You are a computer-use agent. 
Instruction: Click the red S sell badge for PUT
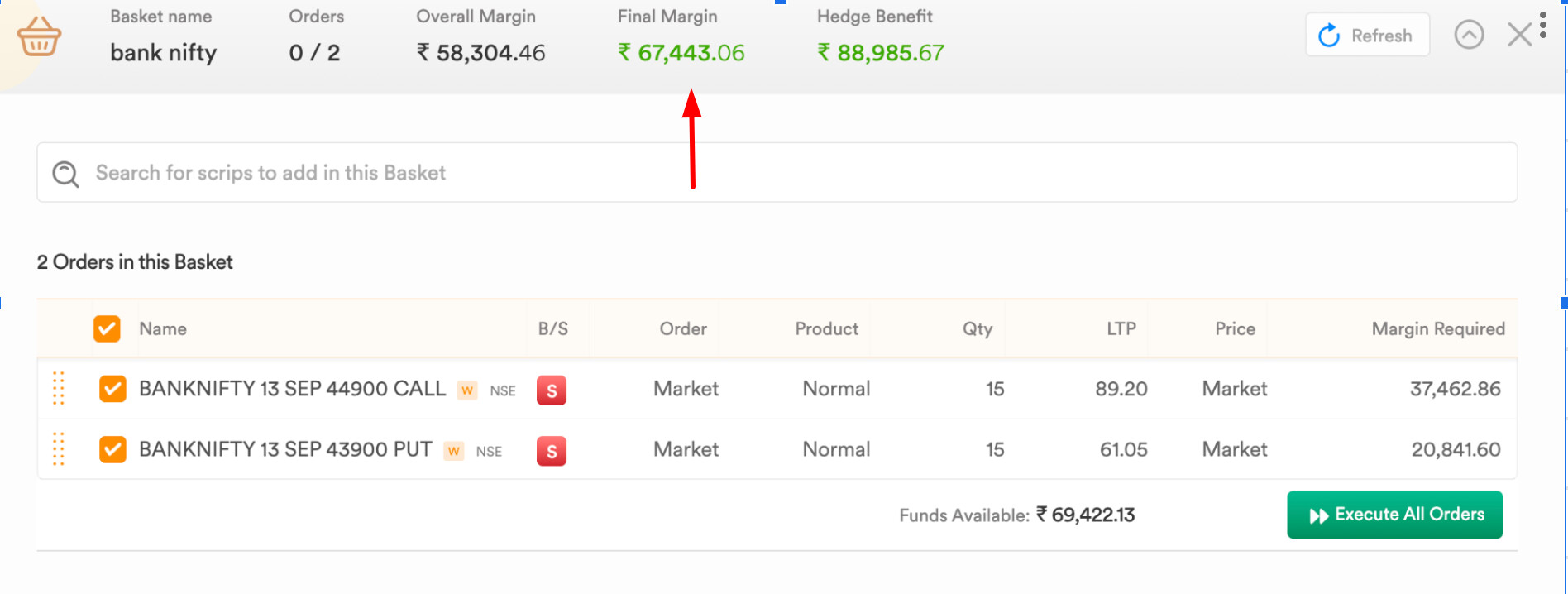click(x=552, y=451)
